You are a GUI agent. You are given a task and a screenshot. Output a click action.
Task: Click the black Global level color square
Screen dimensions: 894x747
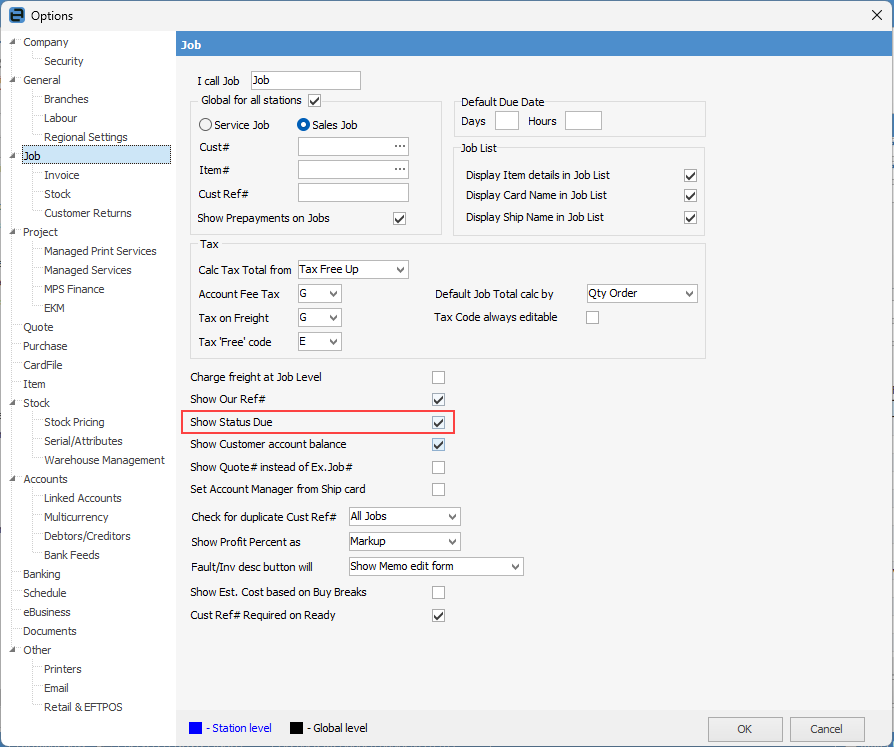click(x=296, y=728)
